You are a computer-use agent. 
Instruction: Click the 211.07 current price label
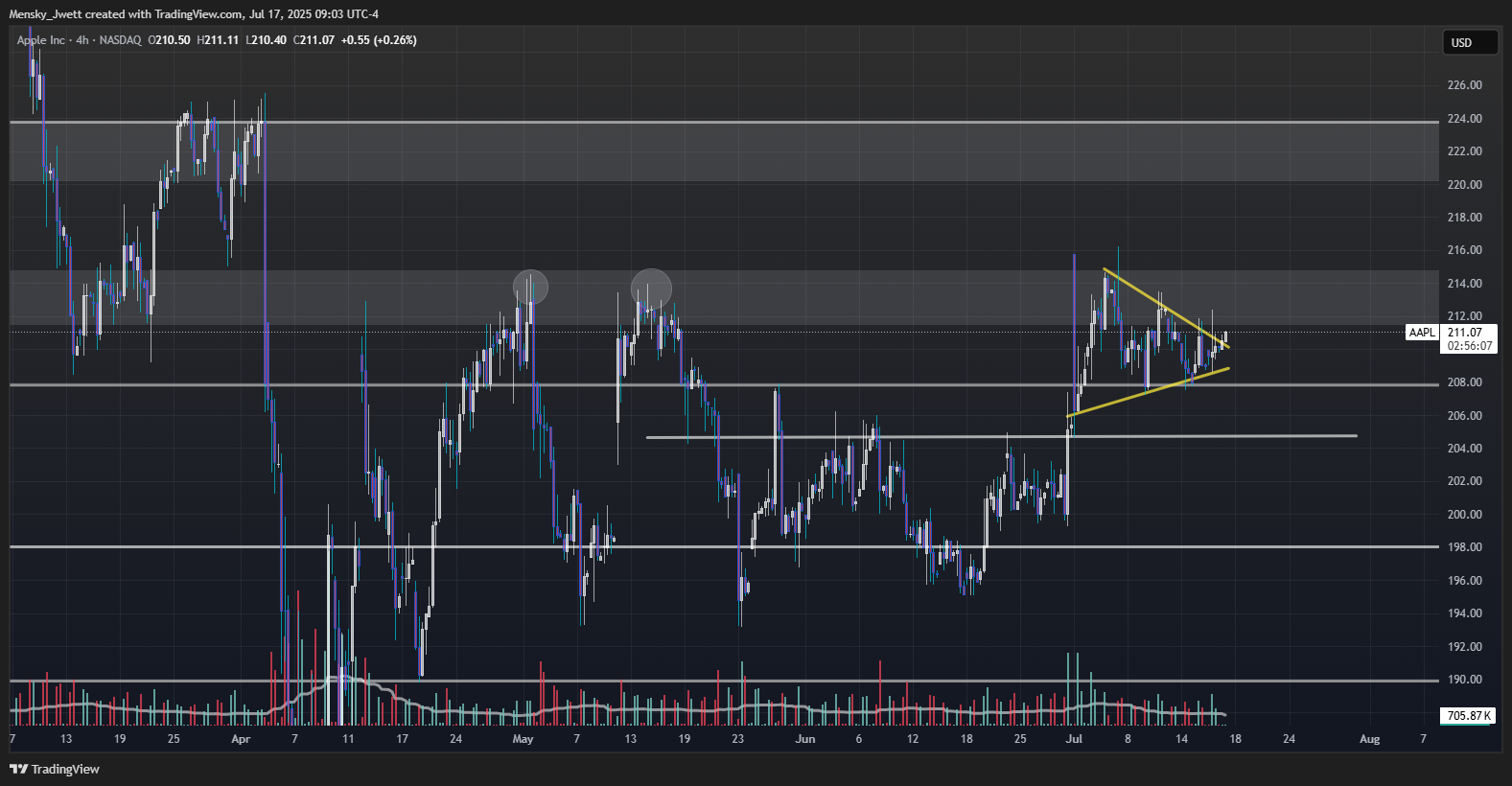point(1464,333)
